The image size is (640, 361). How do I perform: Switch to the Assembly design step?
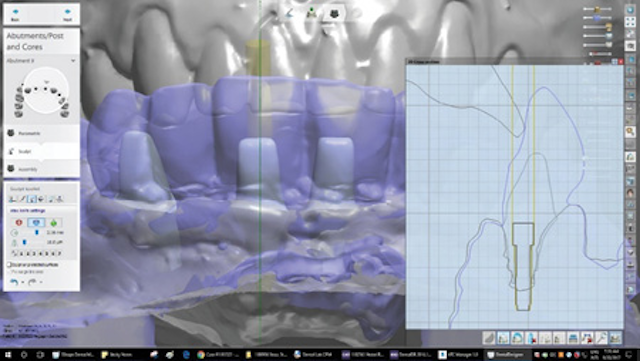tap(42, 169)
